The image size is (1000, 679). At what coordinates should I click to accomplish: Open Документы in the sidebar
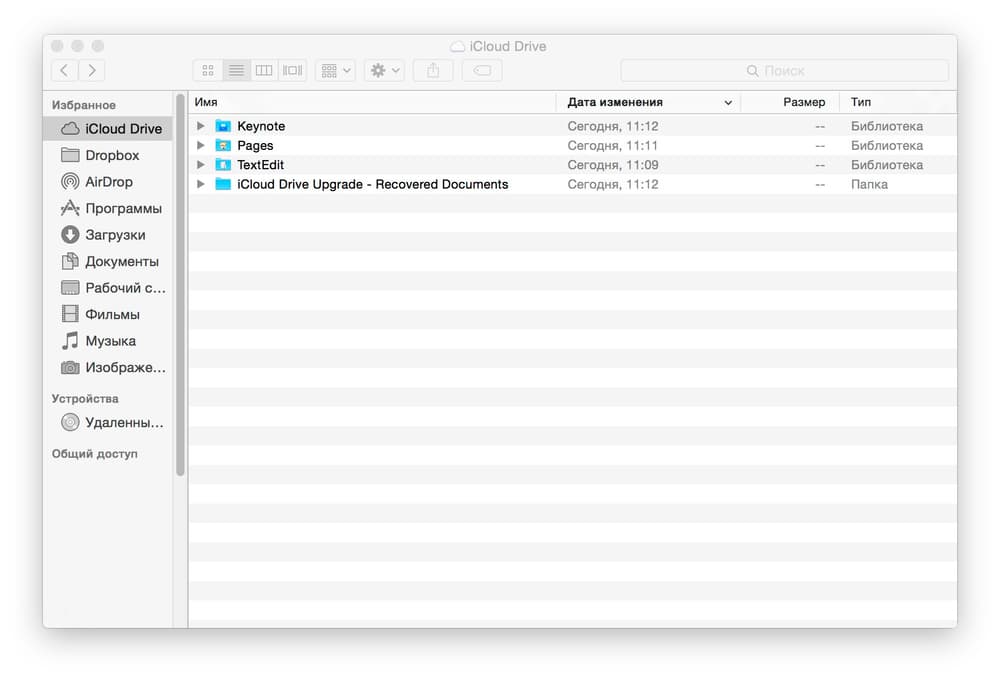click(108, 261)
